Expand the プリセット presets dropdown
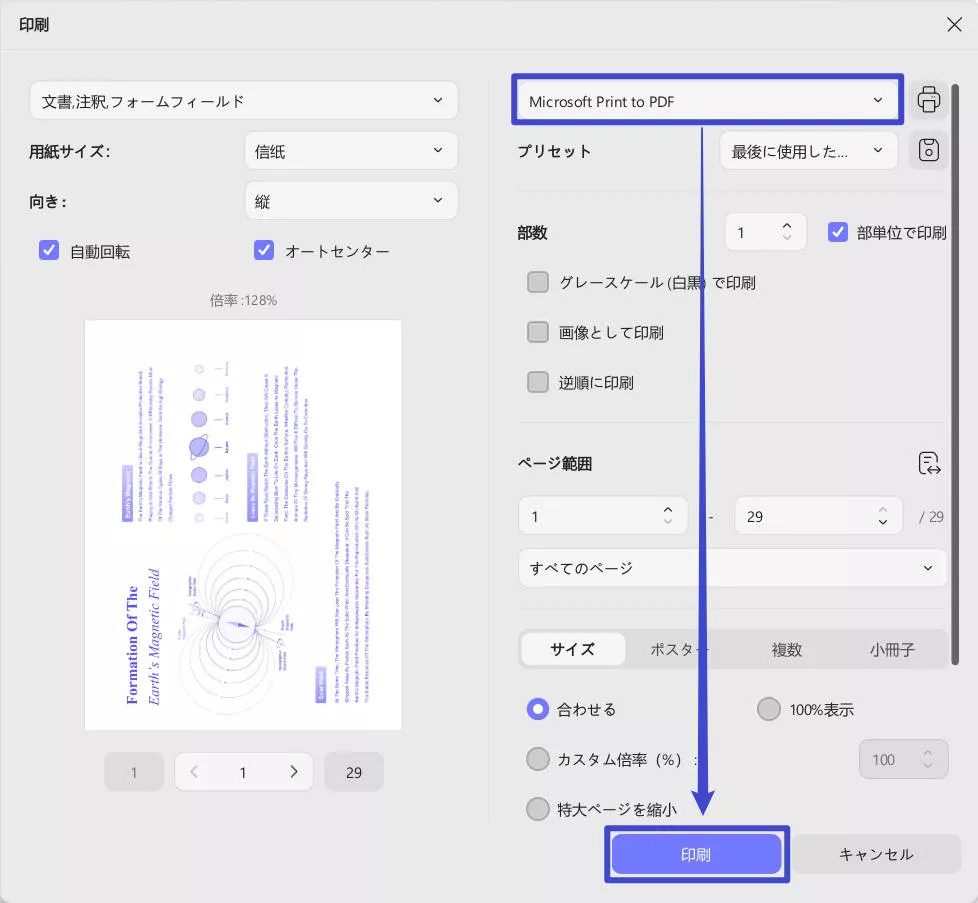 808,150
